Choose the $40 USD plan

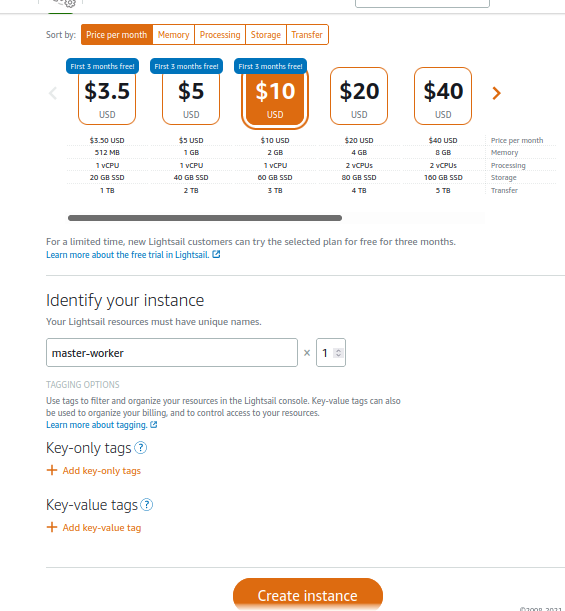(x=443, y=96)
